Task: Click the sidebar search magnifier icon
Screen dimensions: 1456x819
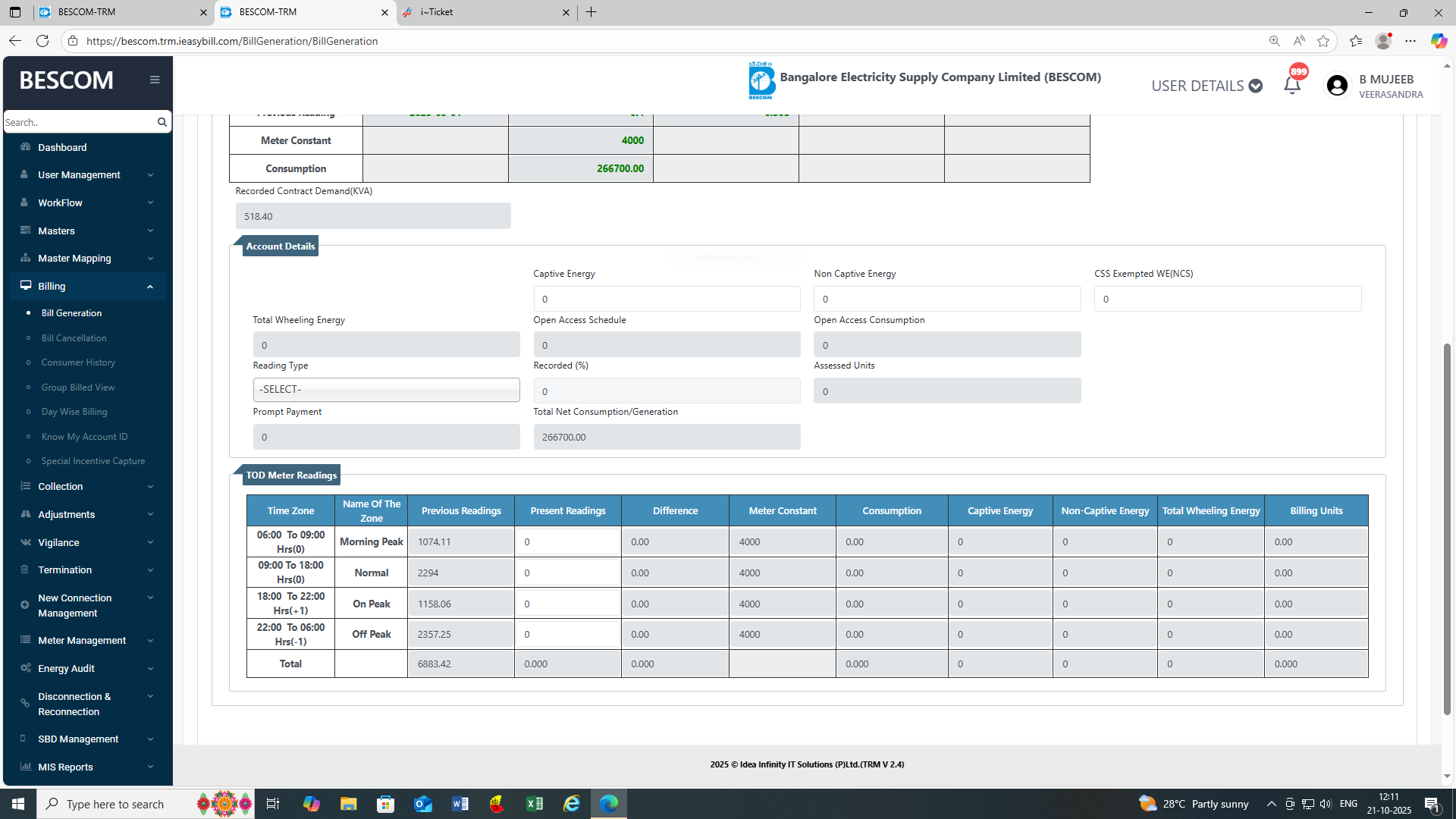Action: pyautogui.click(x=162, y=122)
